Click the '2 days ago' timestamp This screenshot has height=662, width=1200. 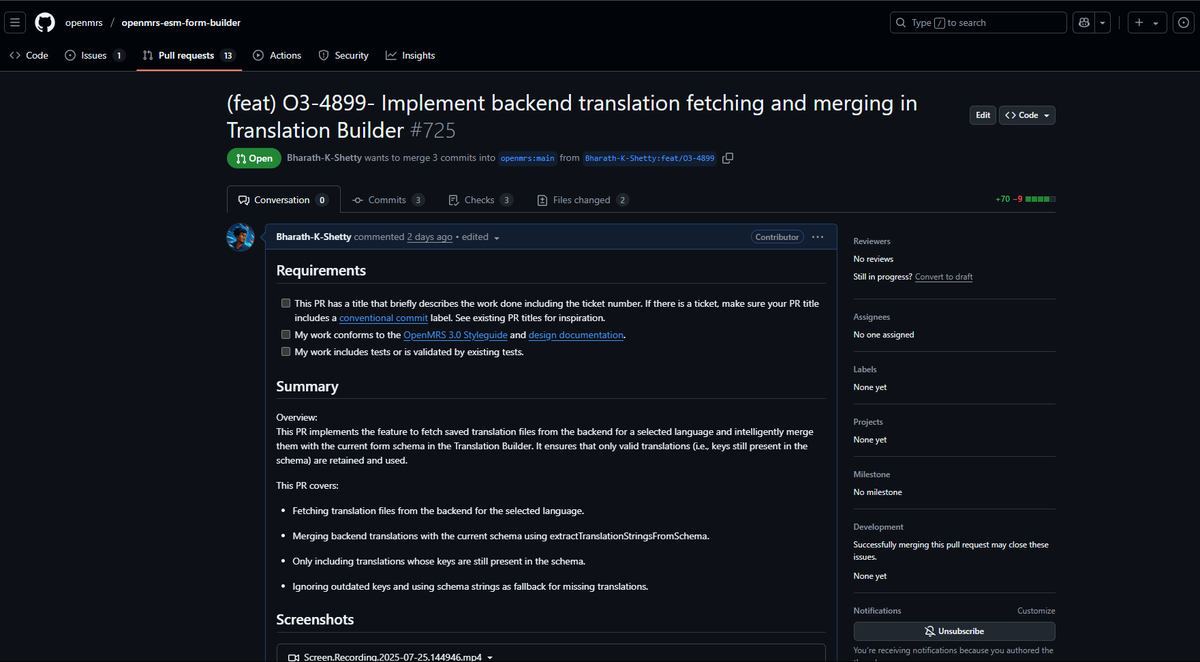click(x=429, y=237)
